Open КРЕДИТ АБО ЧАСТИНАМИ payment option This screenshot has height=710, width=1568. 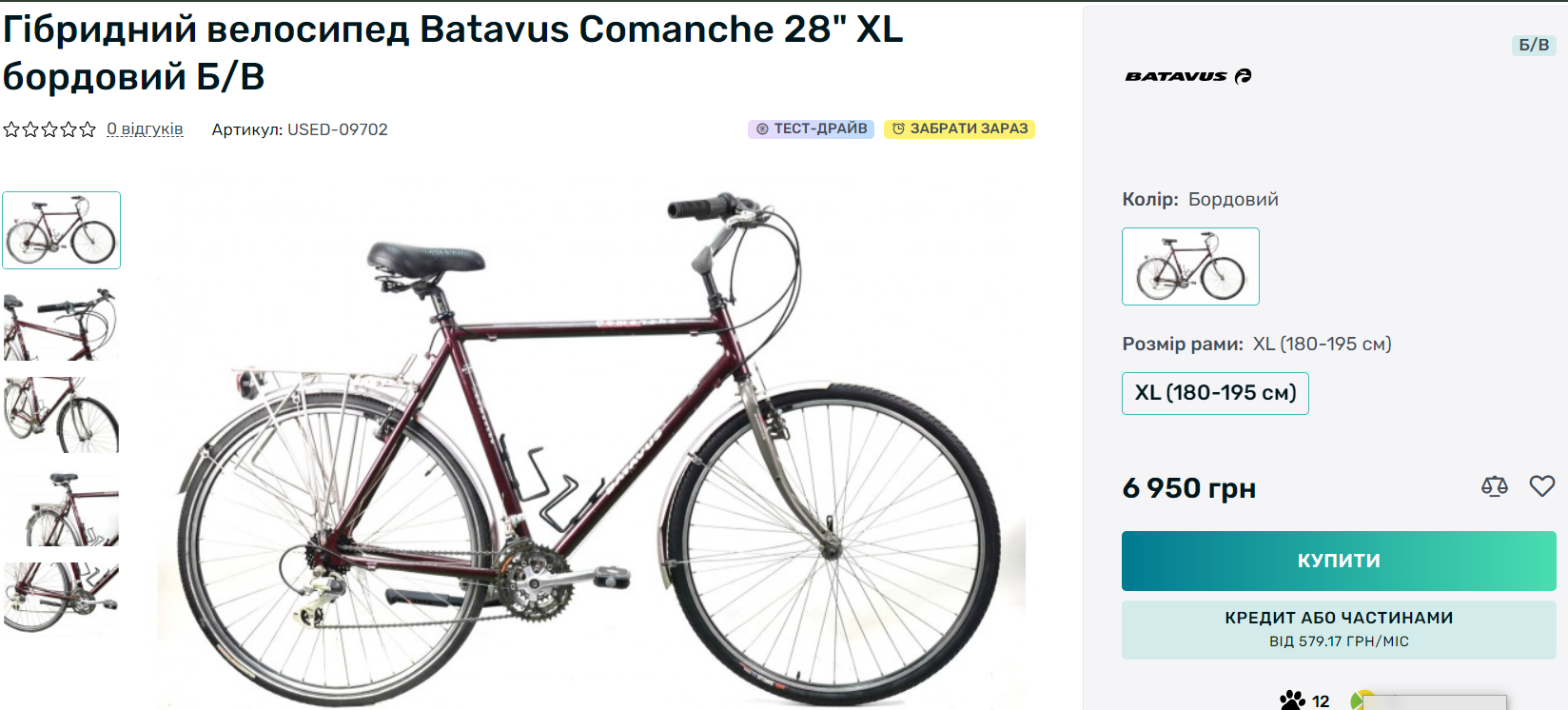(1338, 629)
